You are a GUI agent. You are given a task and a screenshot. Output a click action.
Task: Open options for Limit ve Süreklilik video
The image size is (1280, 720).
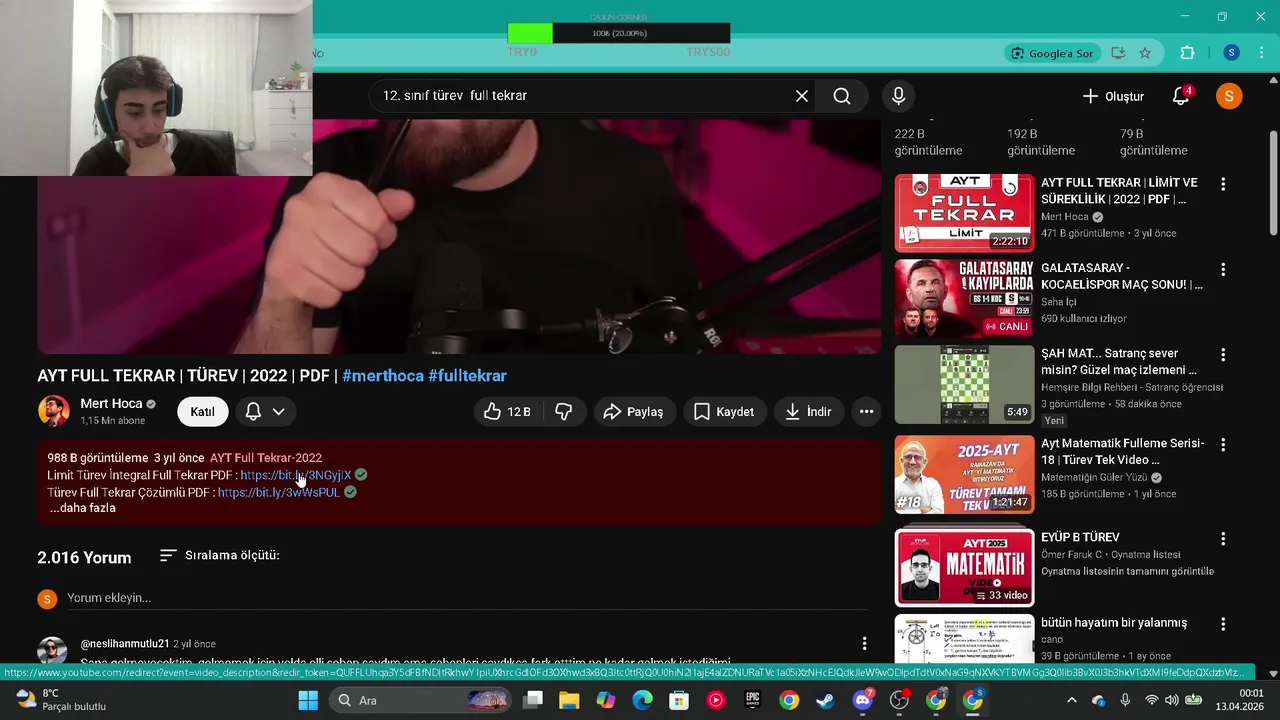[x=1222, y=185]
